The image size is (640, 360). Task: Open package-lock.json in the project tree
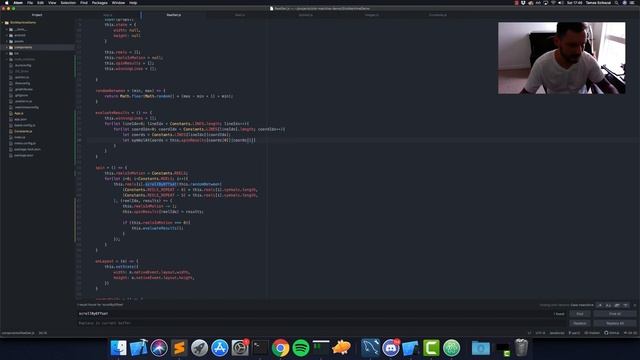[27, 149]
